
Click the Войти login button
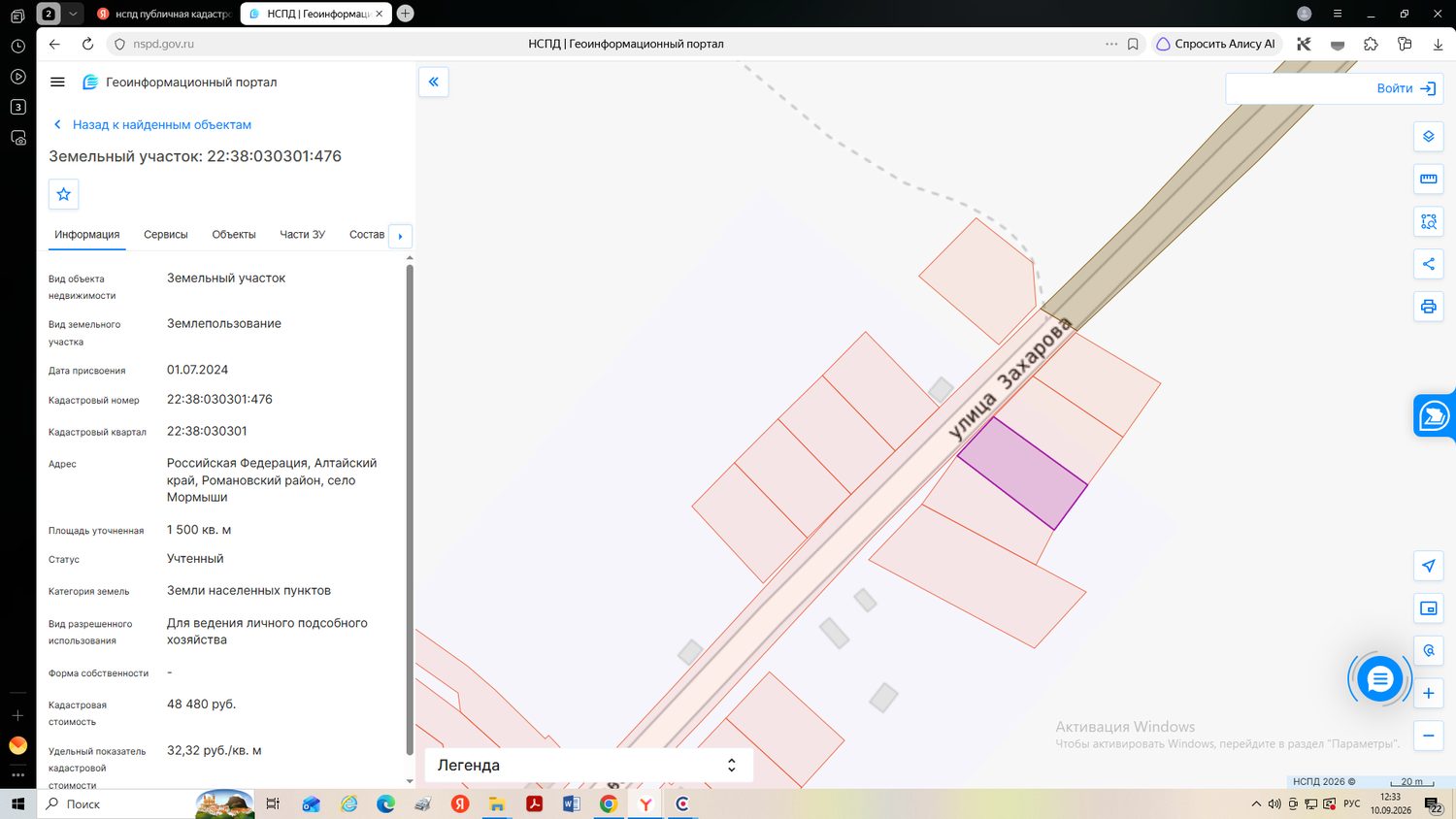1406,88
